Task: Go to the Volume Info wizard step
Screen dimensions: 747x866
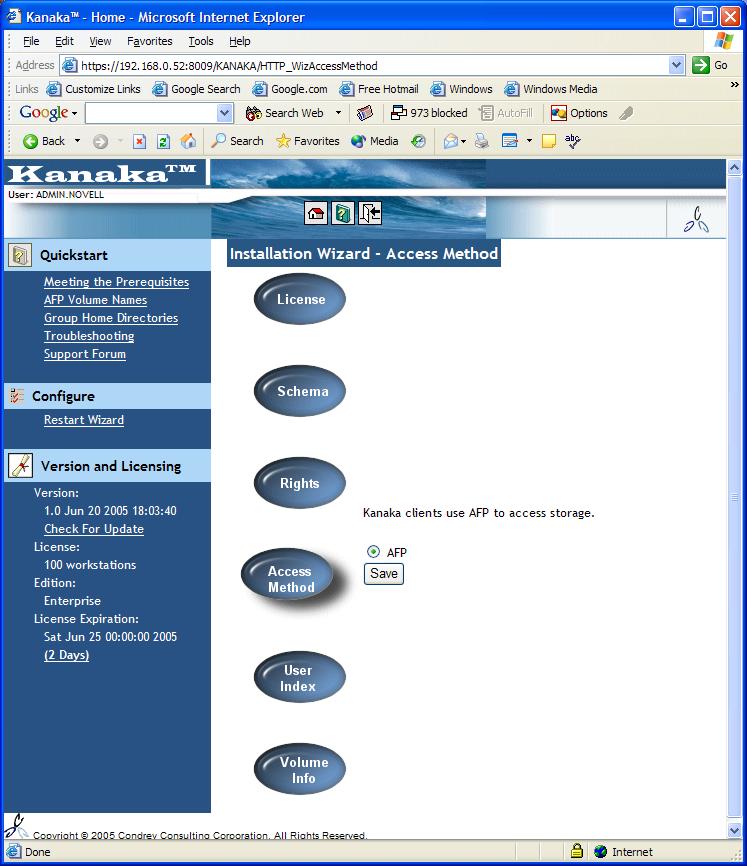Action: pos(300,769)
